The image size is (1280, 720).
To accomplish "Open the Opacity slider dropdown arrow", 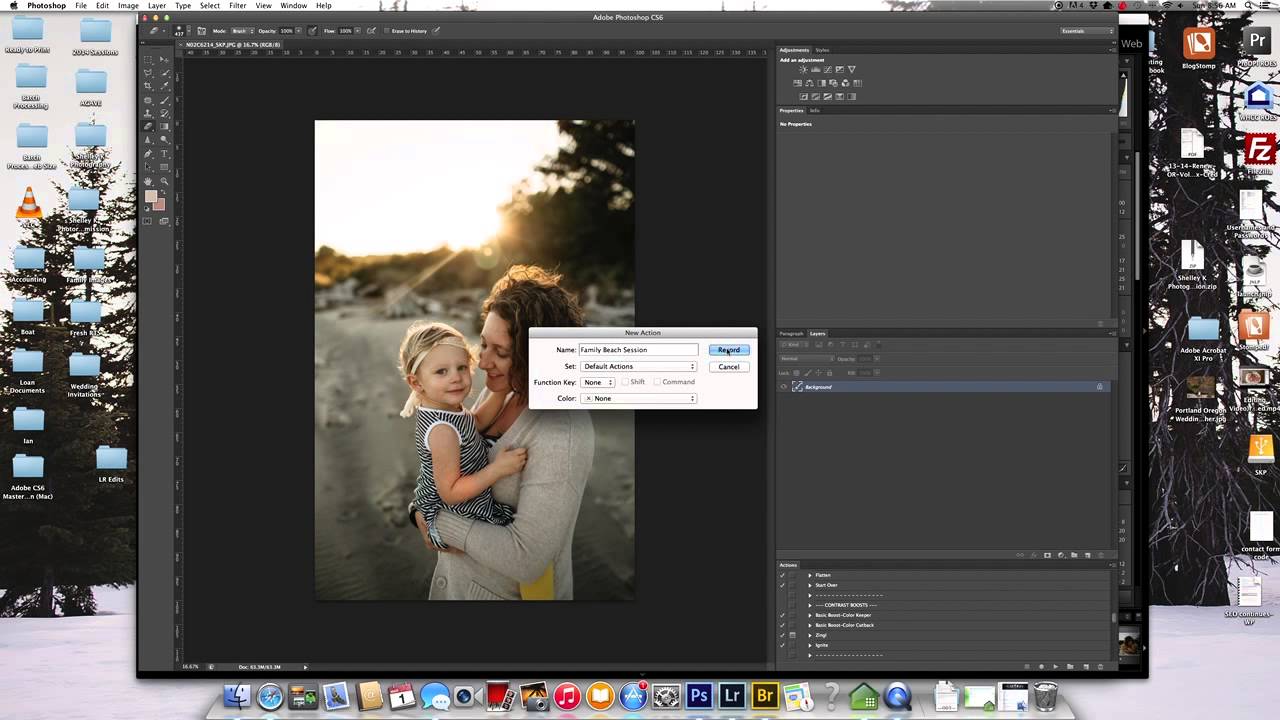I will [x=297, y=31].
